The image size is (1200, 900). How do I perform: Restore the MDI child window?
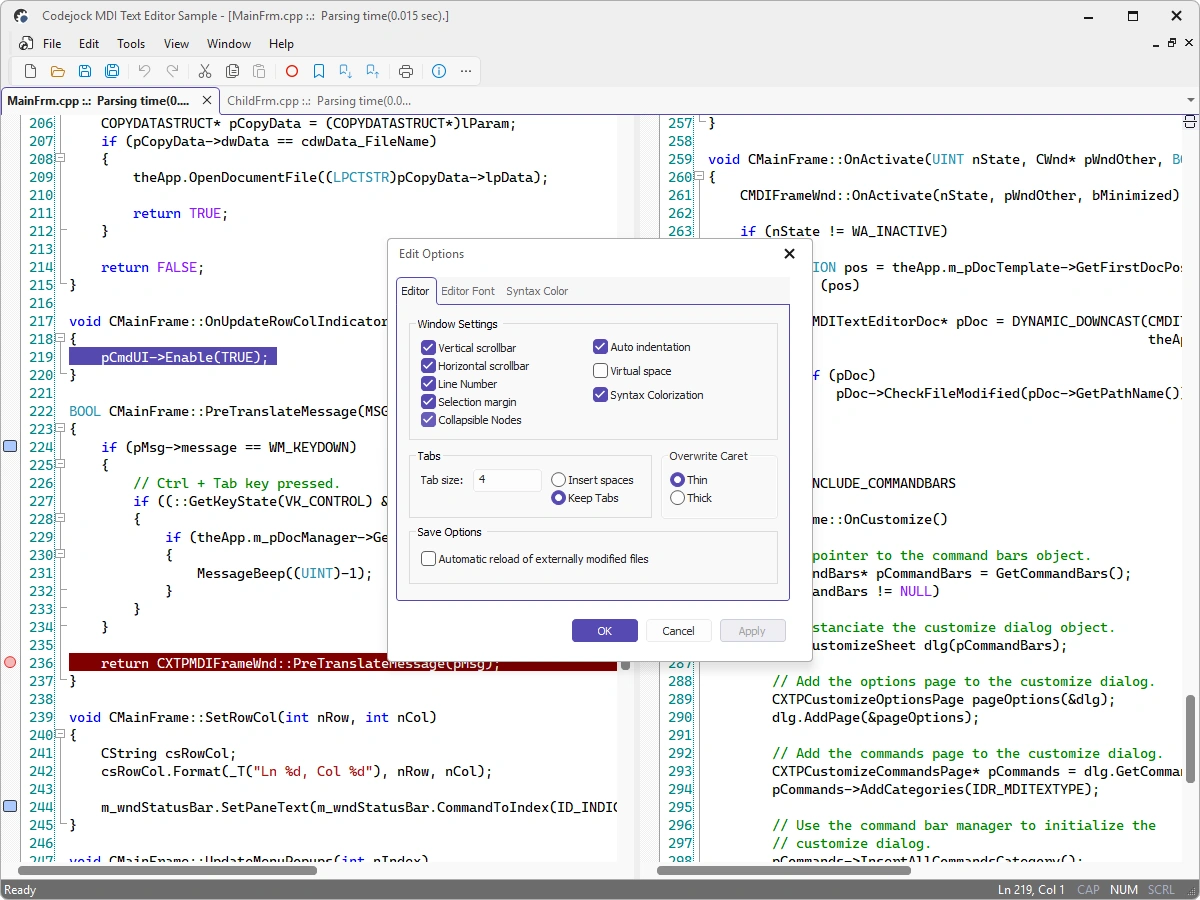point(1172,43)
